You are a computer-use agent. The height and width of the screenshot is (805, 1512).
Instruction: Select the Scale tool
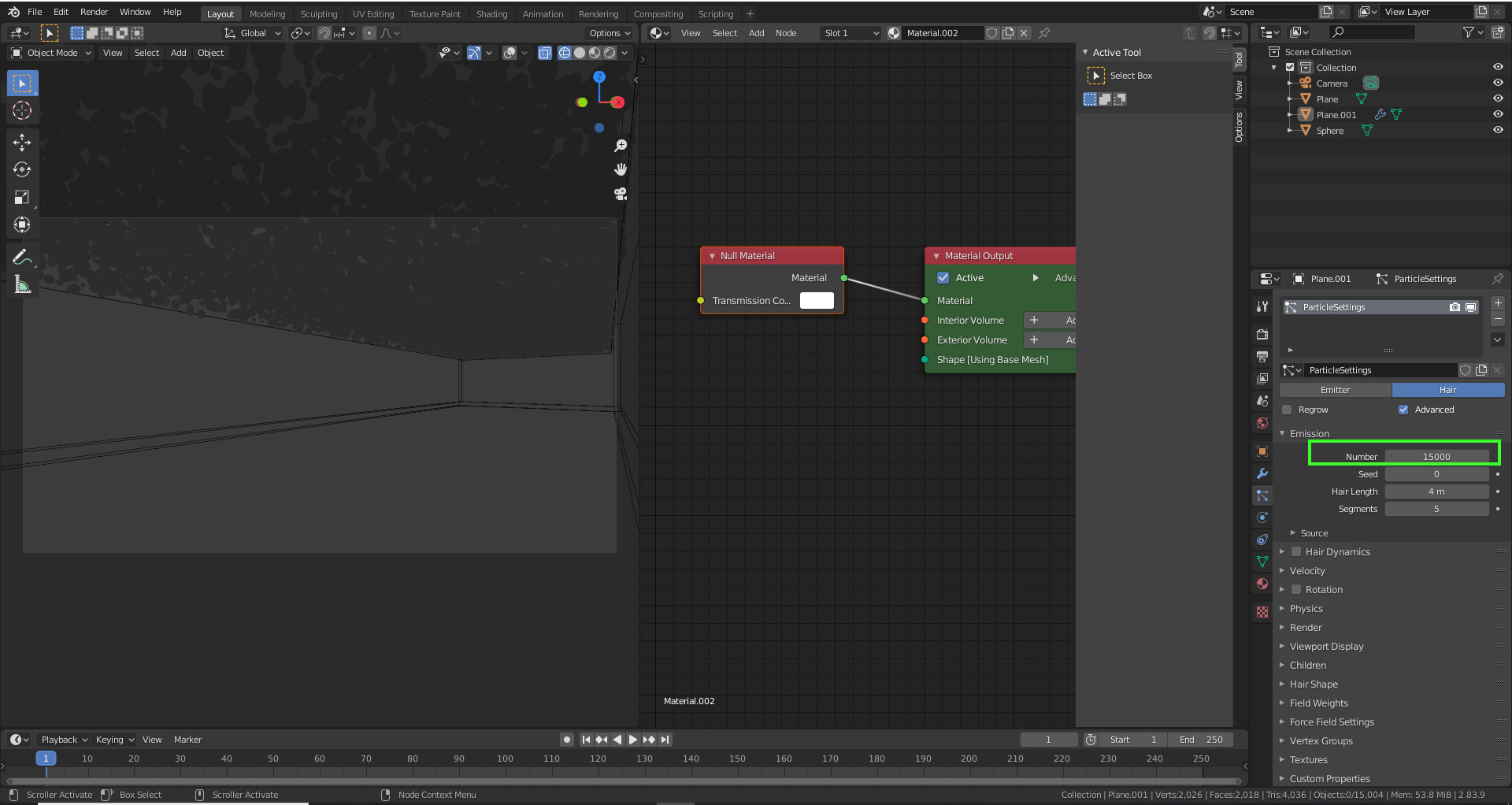(x=22, y=197)
